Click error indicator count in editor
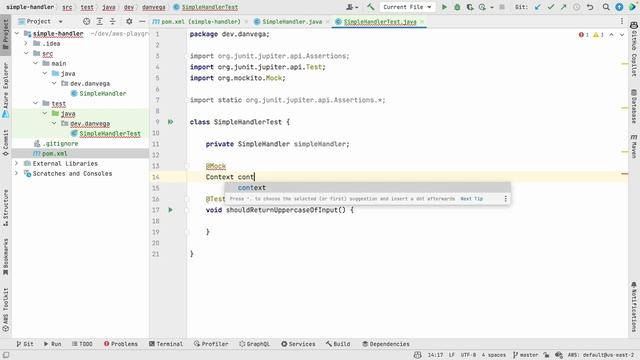 point(584,35)
